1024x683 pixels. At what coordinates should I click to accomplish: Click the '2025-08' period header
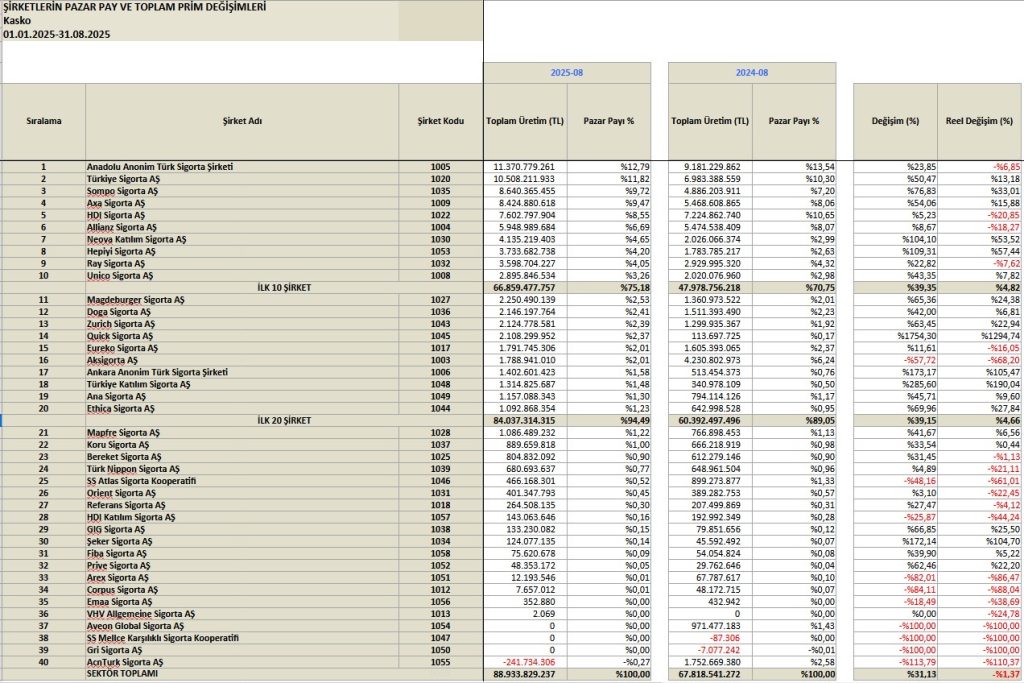tap(567, 72)
